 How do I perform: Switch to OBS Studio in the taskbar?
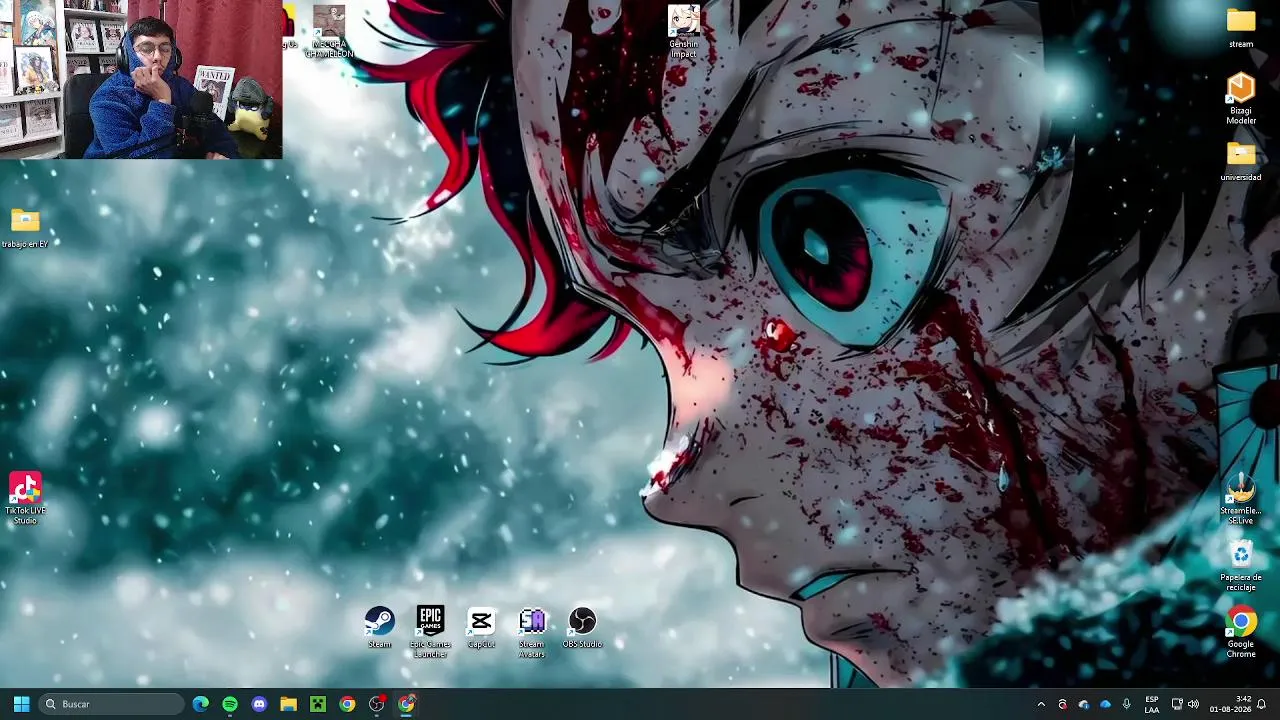[x=377, y=704]
